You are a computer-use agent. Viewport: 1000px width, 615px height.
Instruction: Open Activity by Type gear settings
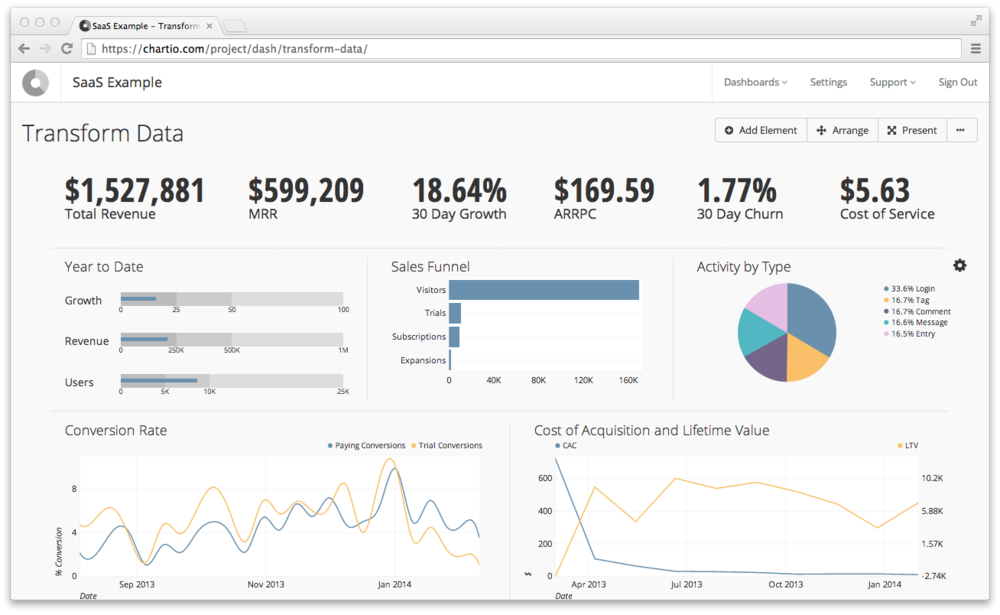click(x=959, y=265)
